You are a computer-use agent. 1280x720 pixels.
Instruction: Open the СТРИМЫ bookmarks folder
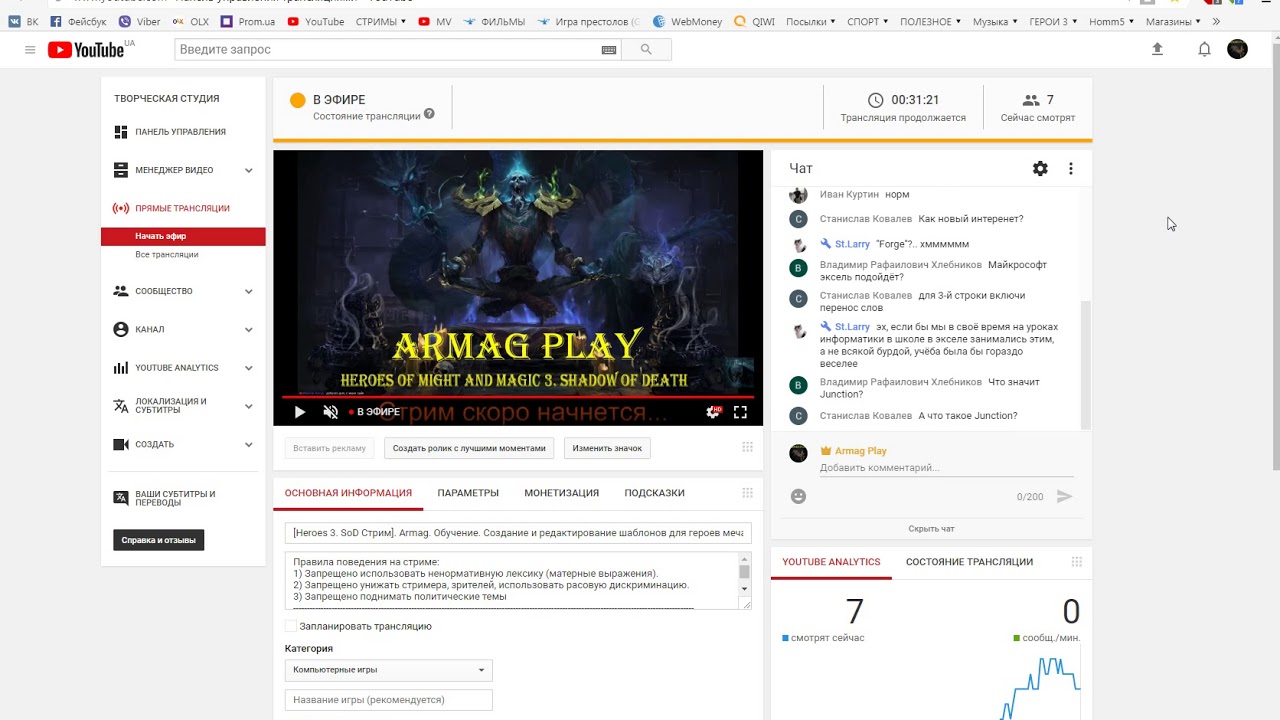coord(381,21)
